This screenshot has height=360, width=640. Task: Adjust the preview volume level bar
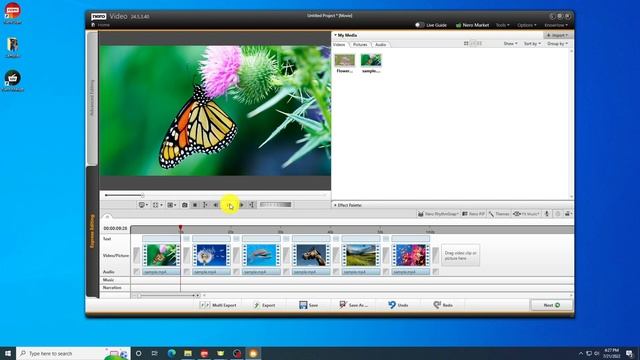[x=276, y=204]
